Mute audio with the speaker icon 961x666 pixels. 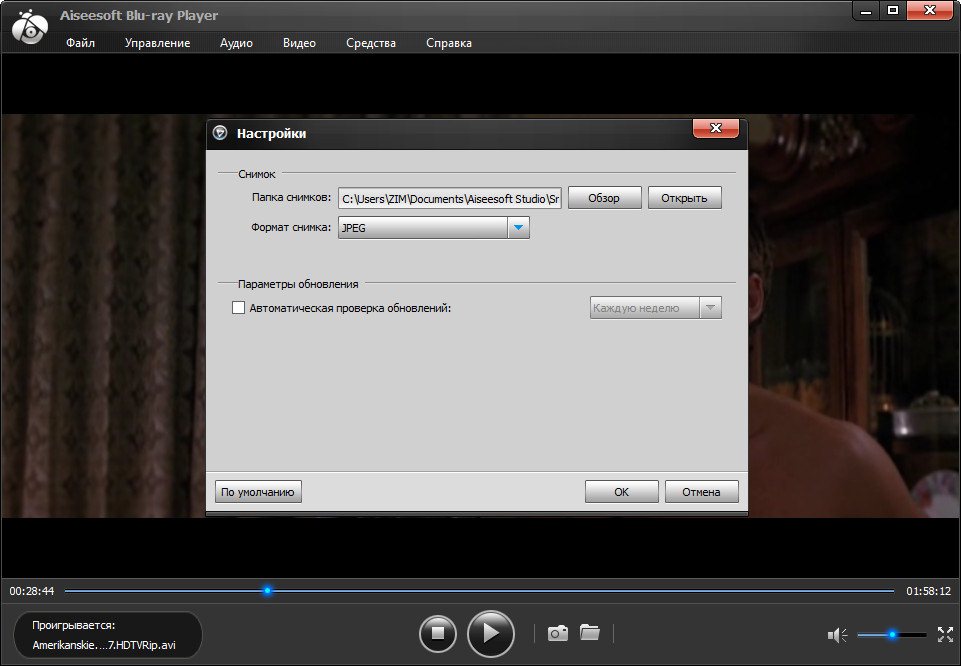click(837, 635)
